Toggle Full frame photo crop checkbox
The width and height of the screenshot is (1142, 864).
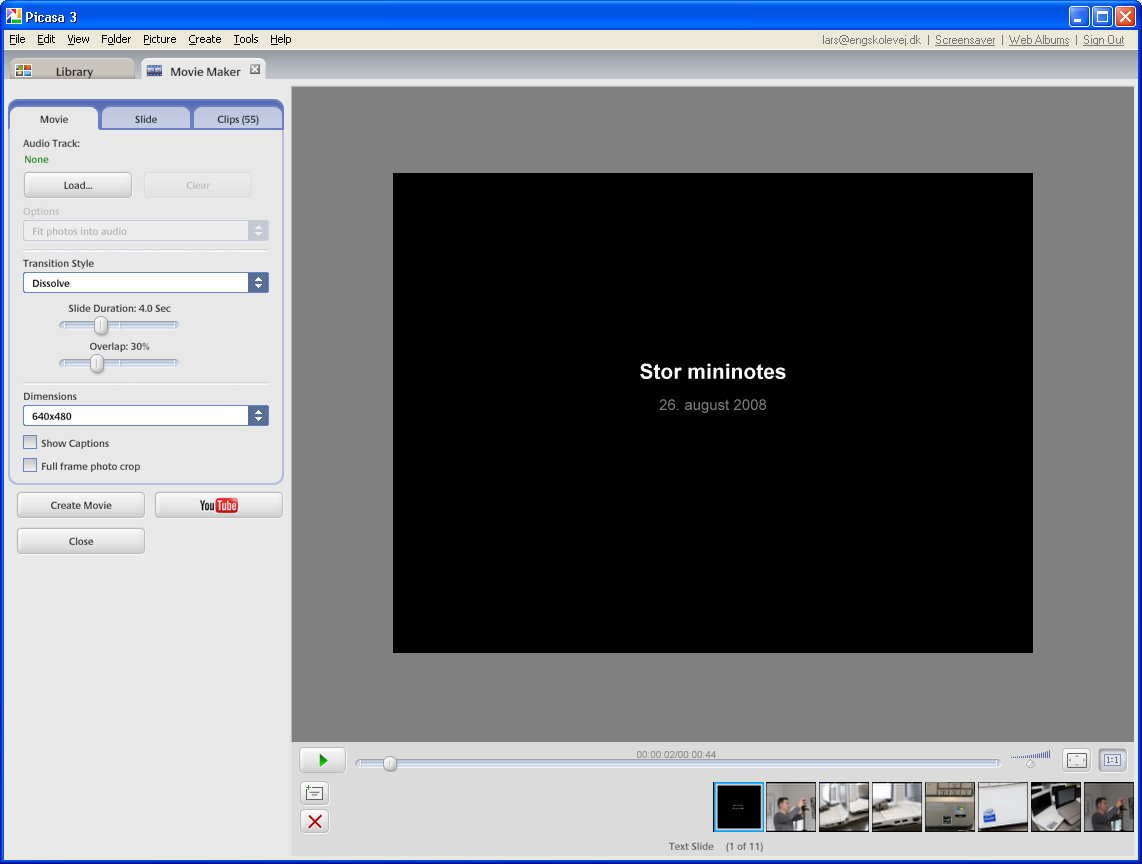30,466
